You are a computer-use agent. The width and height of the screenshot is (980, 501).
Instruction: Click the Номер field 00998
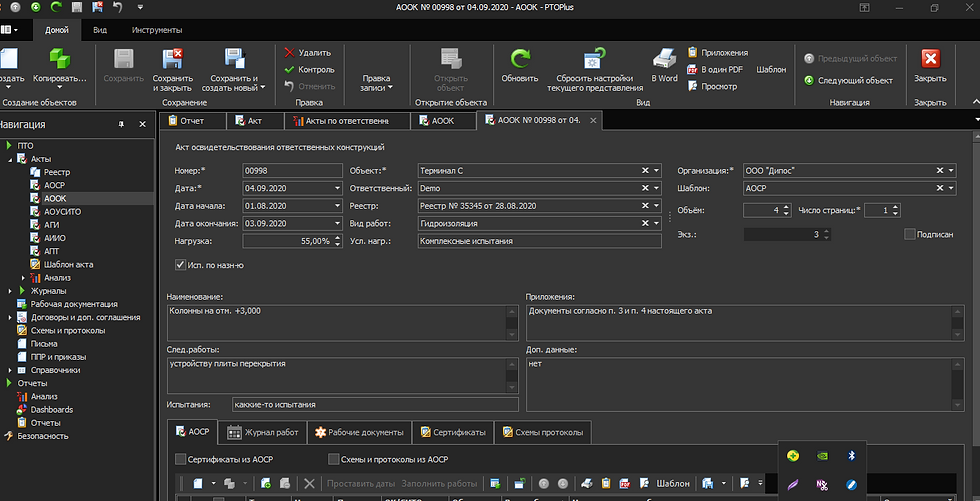pos(292,171)
